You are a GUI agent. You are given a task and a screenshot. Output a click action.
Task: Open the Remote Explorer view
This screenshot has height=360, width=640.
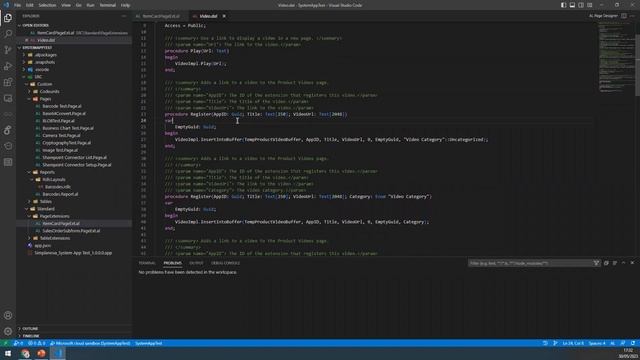(x=8, y=98)
